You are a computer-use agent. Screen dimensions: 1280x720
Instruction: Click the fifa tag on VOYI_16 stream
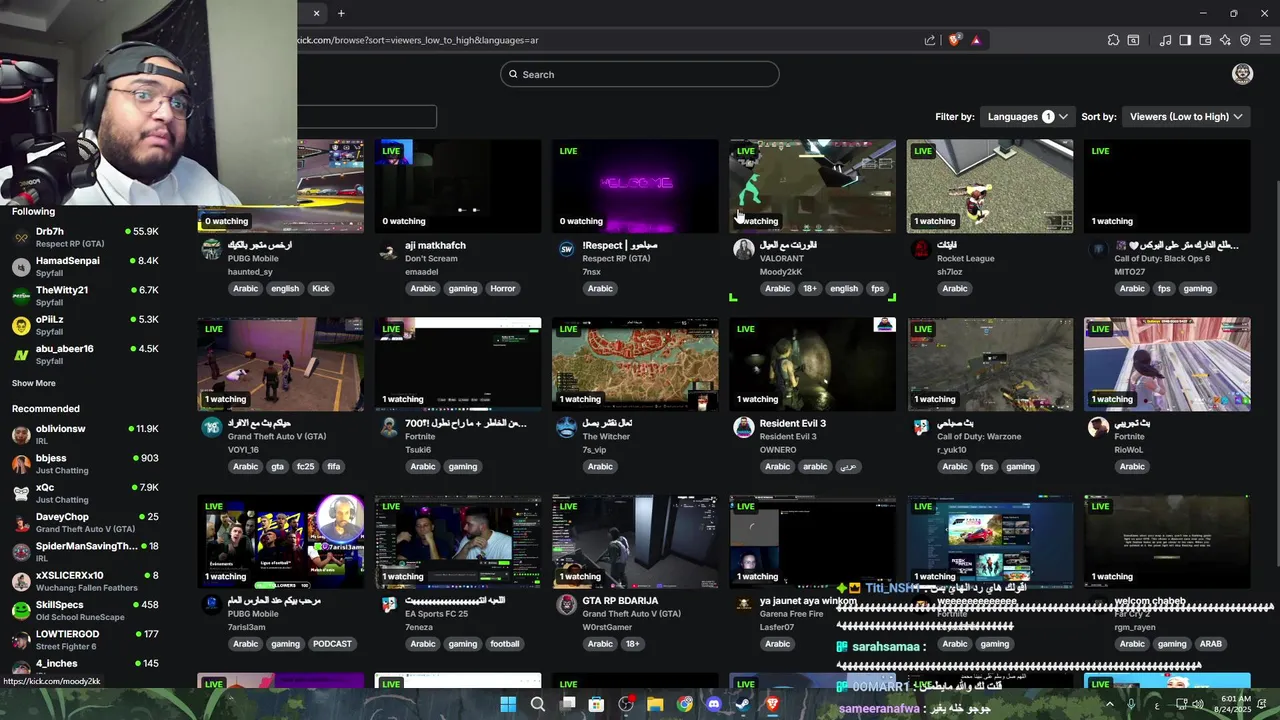pyautogui.click(x=334, y=467)
